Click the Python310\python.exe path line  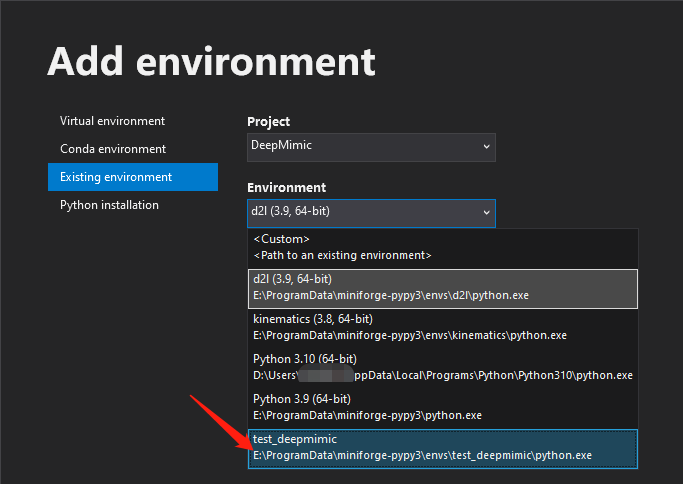click(x=442, y=375)
